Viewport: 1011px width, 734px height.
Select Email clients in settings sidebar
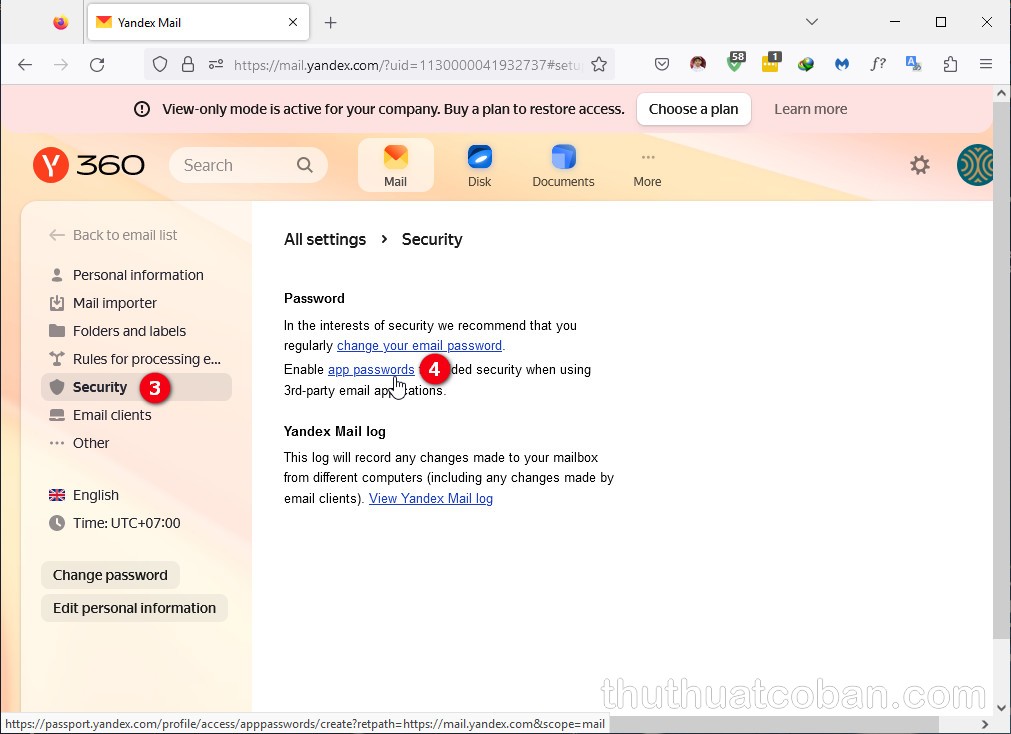(x=112, y=415)
